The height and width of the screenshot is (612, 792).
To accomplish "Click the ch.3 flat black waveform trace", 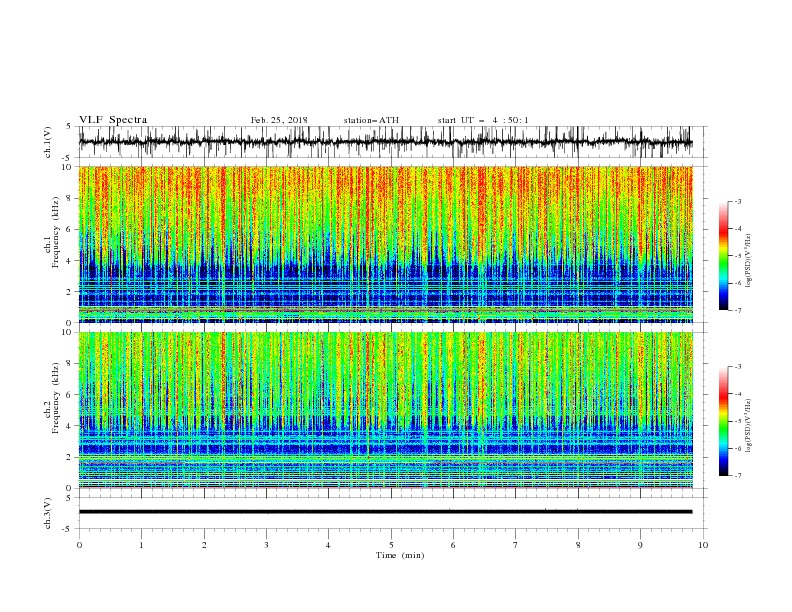I will (x=385, y=512).
